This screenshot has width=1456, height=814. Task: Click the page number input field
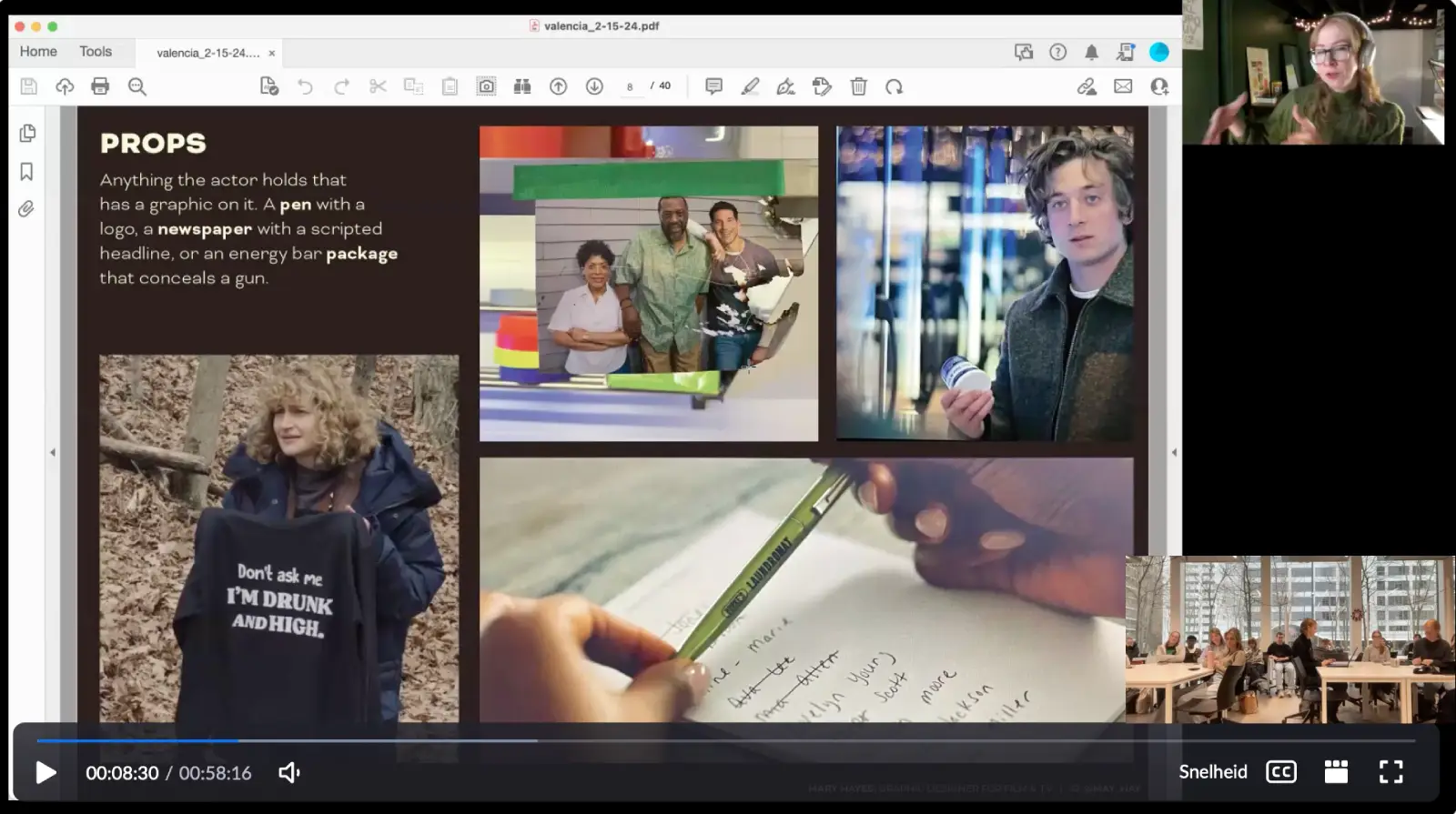pyautogui.click(x=630, y=86)
